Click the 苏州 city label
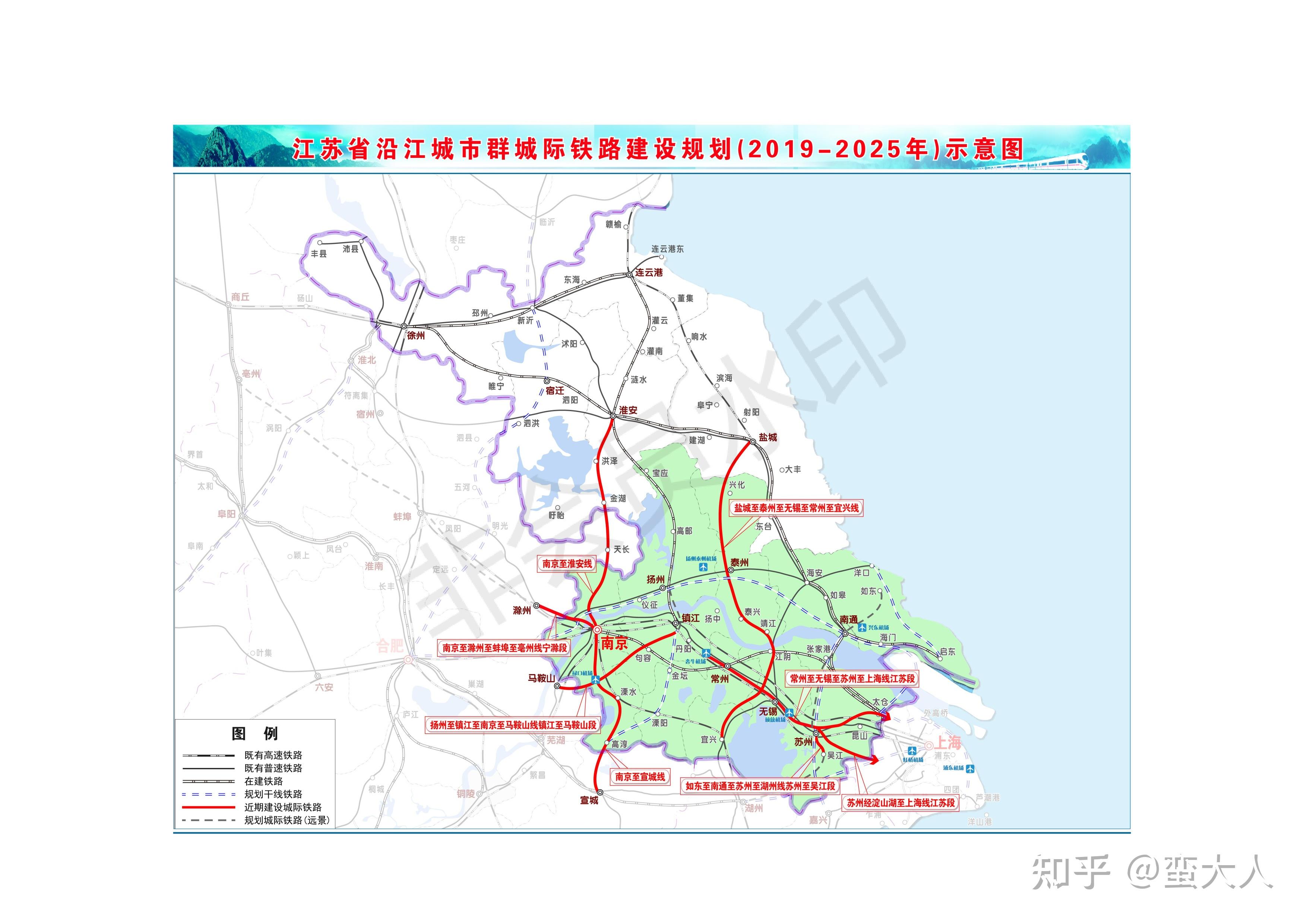Viewport: 1307px width, 924px height. click(803, 743)
